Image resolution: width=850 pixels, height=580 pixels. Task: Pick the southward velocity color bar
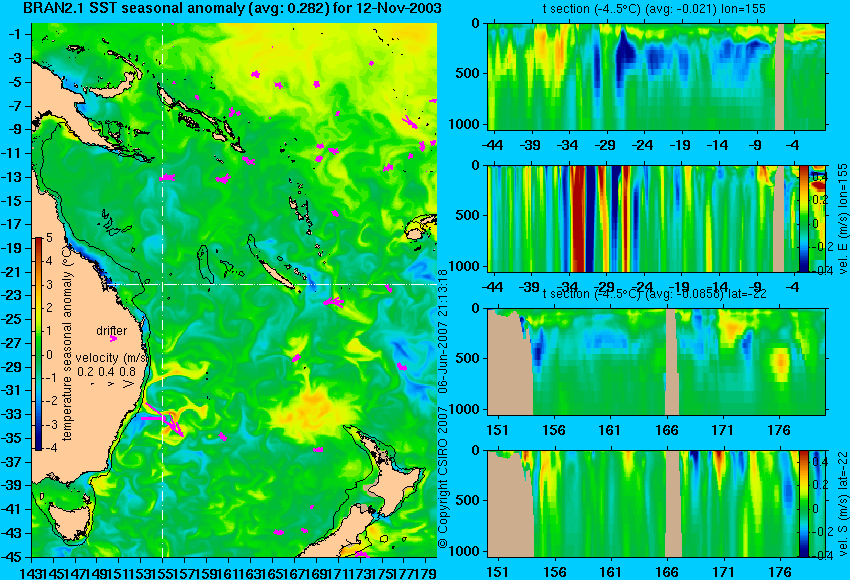point(803,504)
